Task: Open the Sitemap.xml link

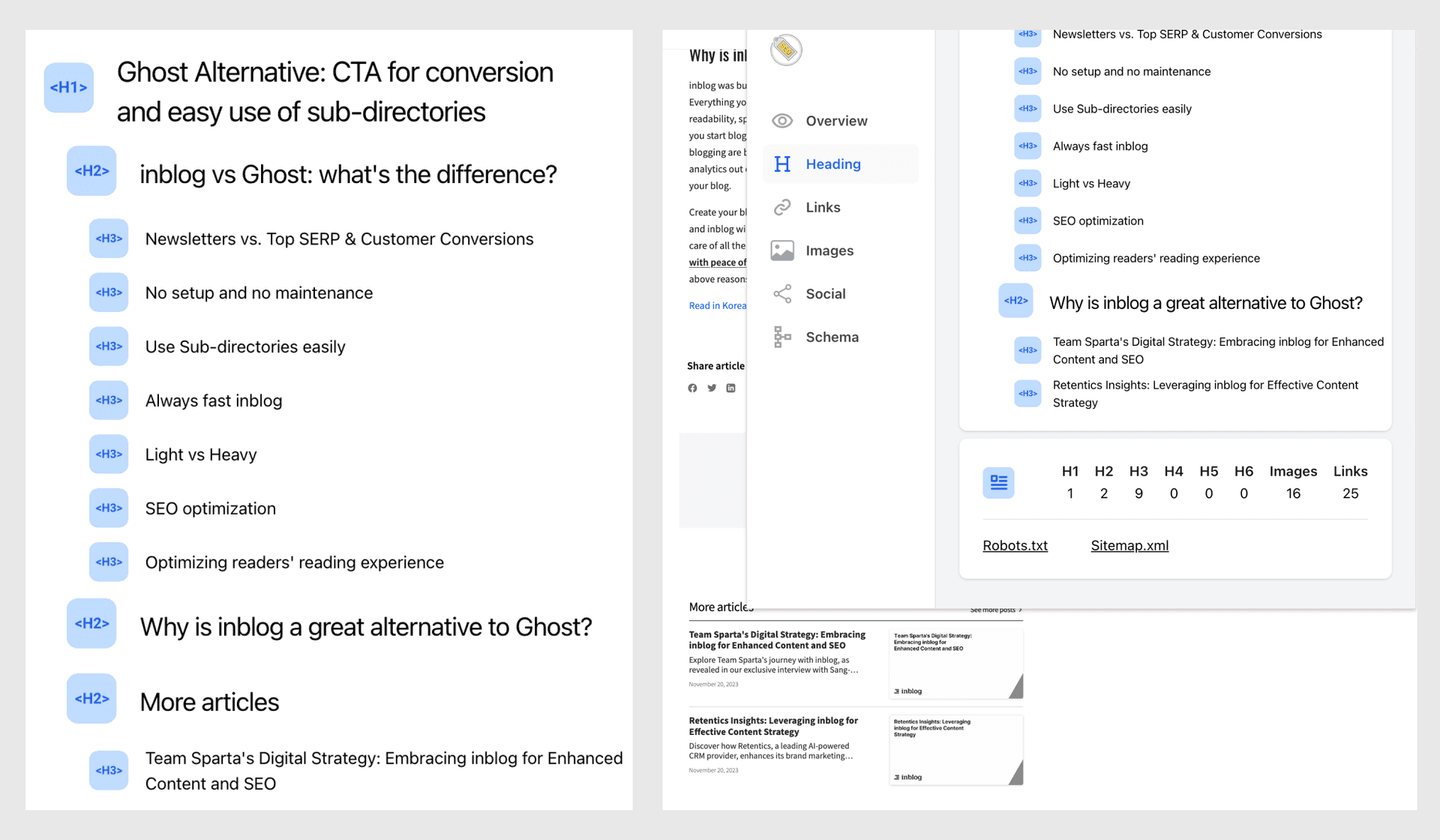Action: (1129, 546)
